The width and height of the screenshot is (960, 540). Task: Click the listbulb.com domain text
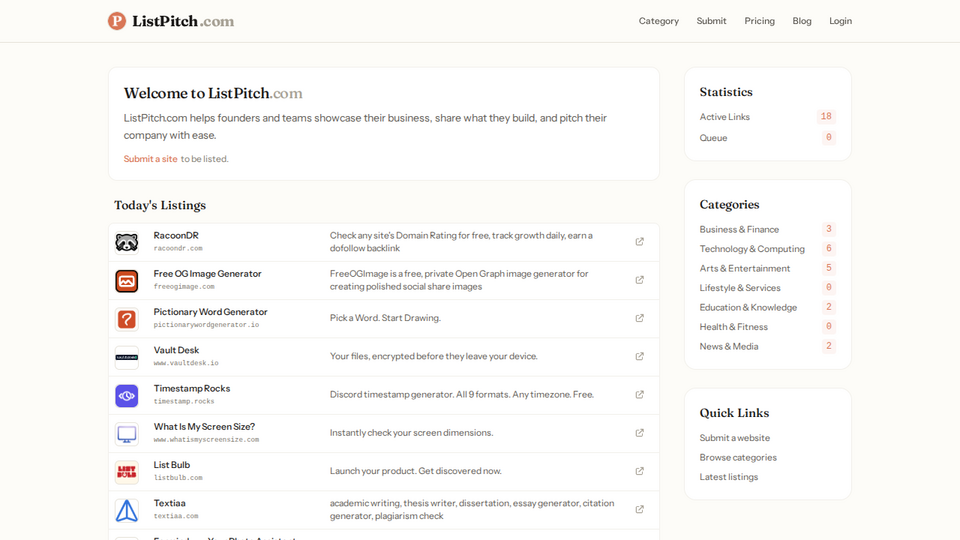coord(178,478)
